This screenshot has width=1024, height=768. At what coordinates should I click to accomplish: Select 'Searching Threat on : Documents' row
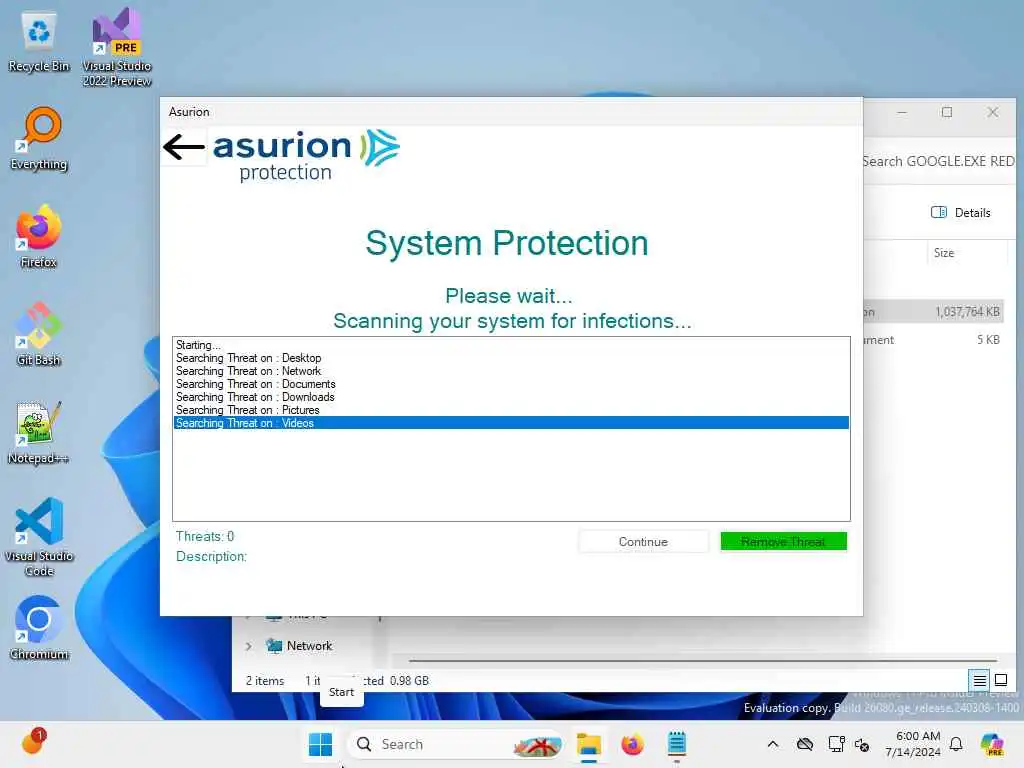[511, 384]
